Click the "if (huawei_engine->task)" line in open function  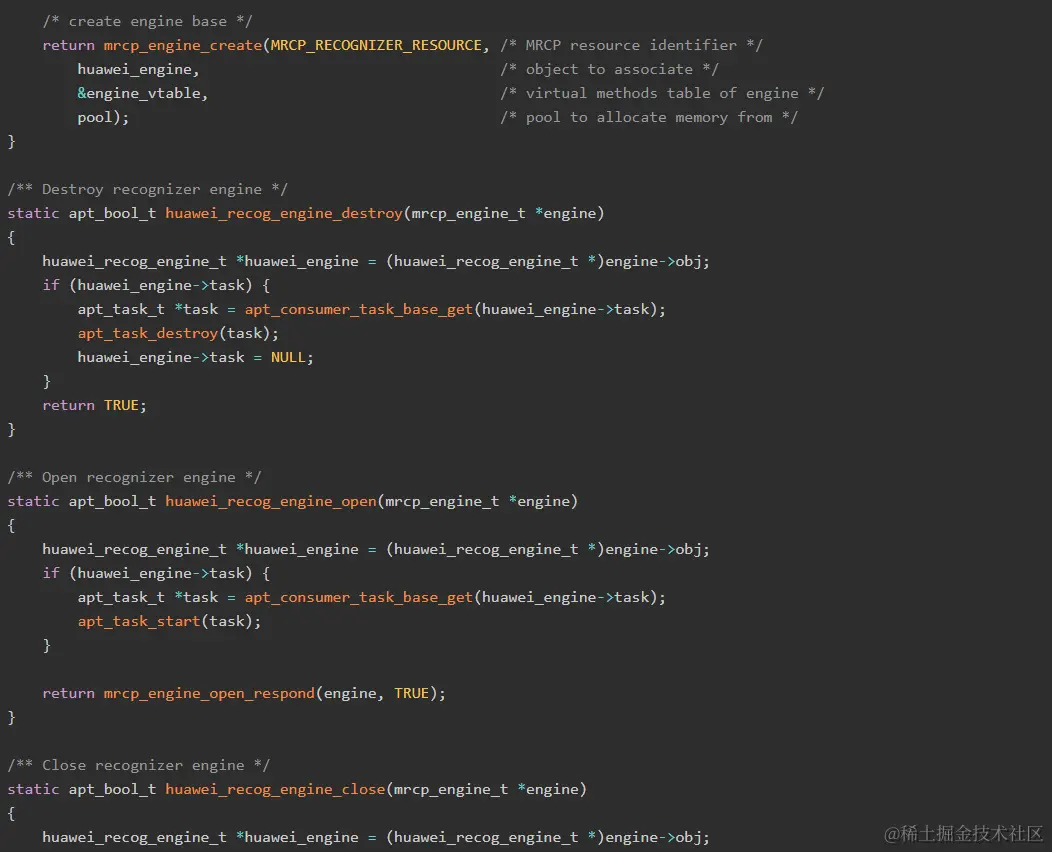[156, 574]
